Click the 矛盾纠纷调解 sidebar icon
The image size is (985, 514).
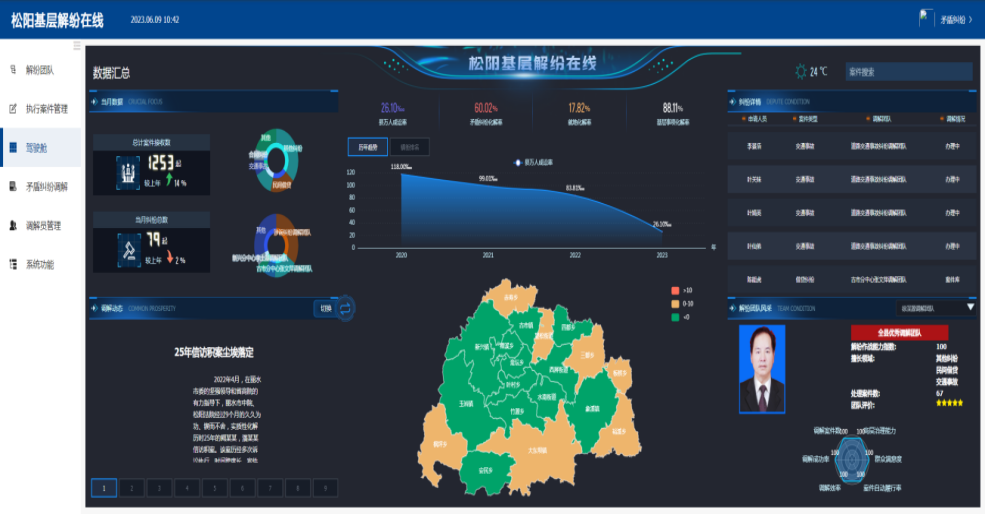[13, 187]
